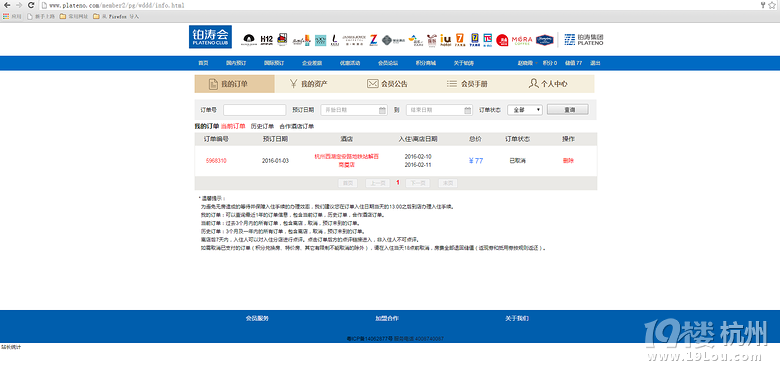Open end-date calendar icon picker
780x369 pixels.
click(x=468, y=110)
